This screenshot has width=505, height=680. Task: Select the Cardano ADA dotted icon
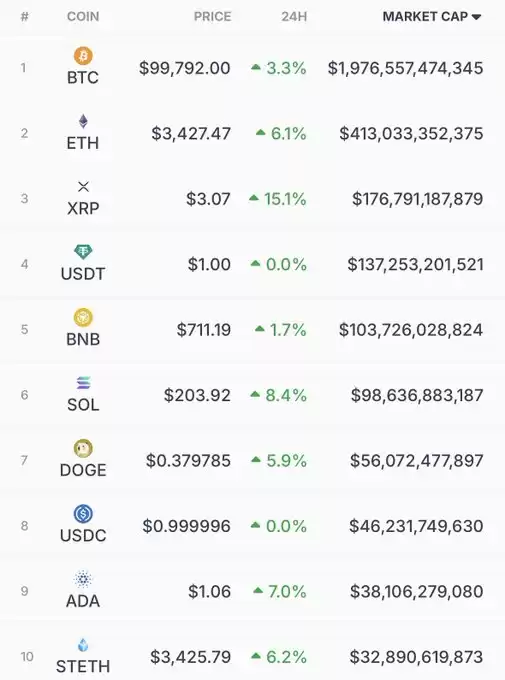click(83, 579)
